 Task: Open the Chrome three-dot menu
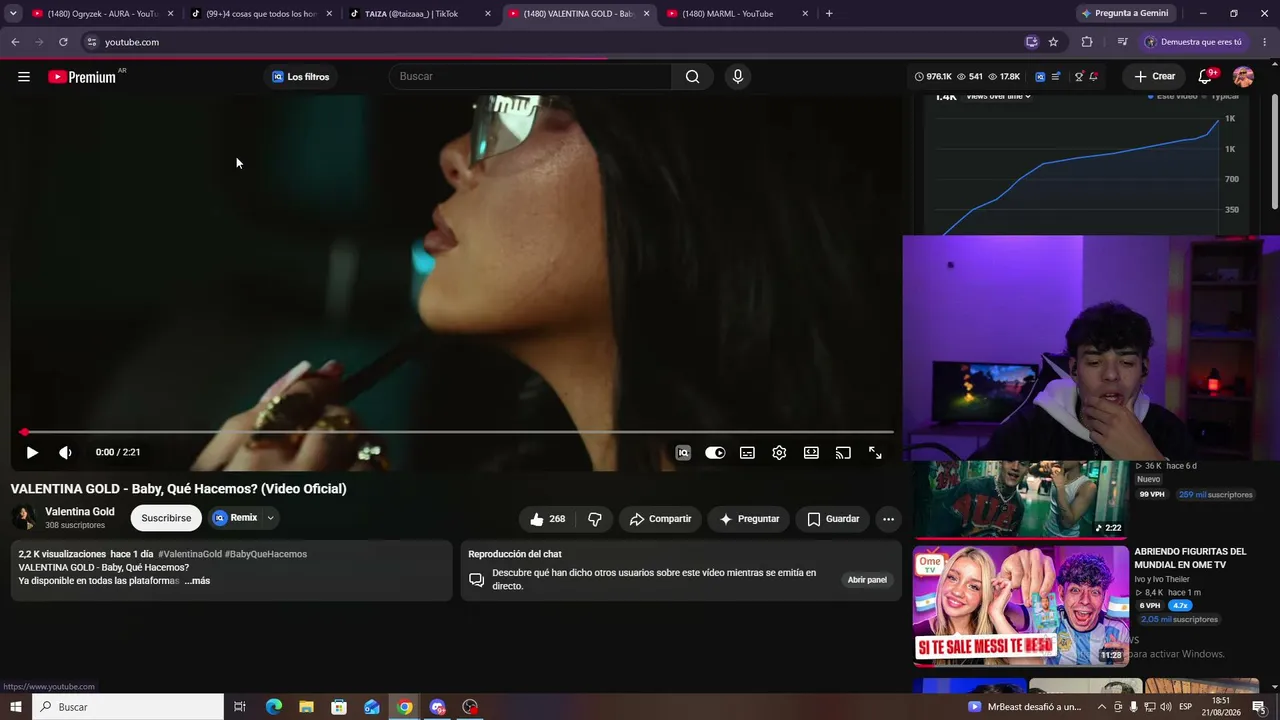(1264, 42)
